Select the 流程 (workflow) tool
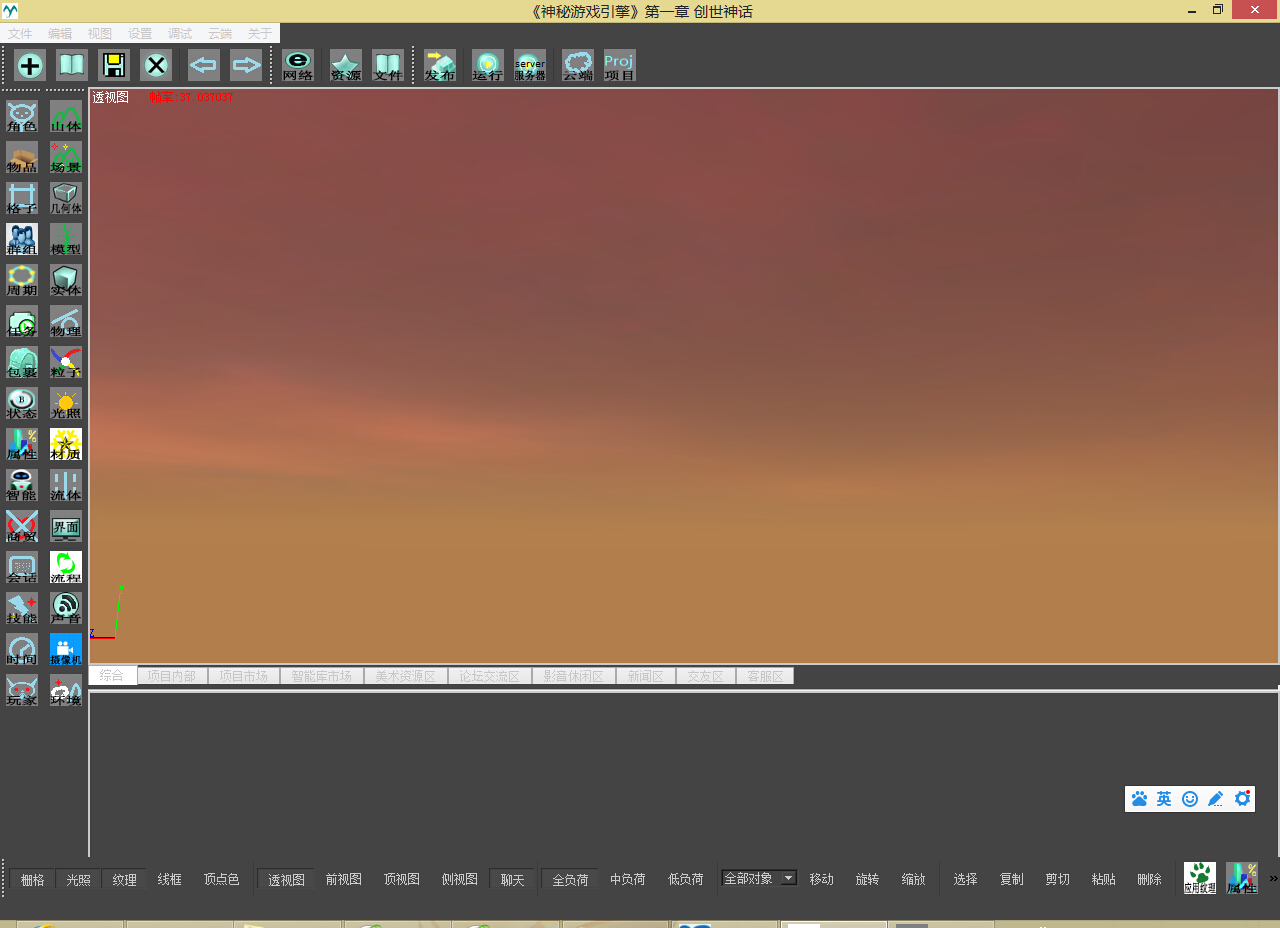The width and height of the screenshot is (1280, 928). (66, 567)
